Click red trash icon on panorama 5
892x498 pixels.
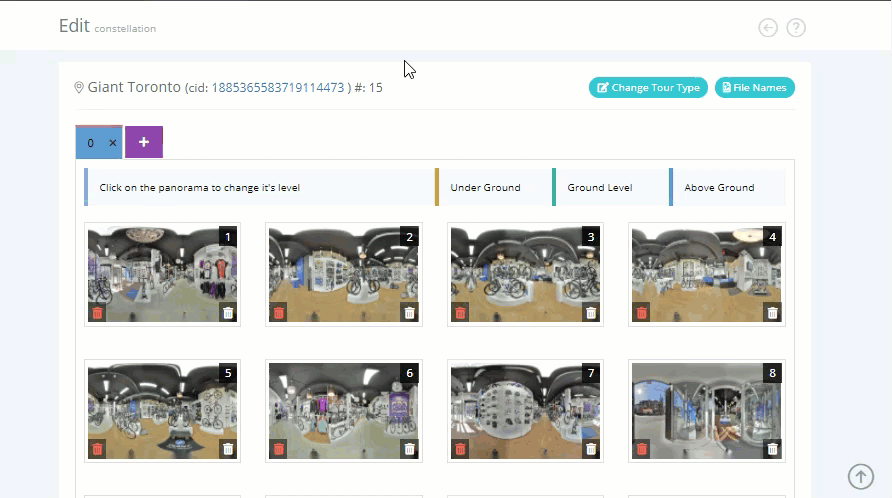pos(97,450)
